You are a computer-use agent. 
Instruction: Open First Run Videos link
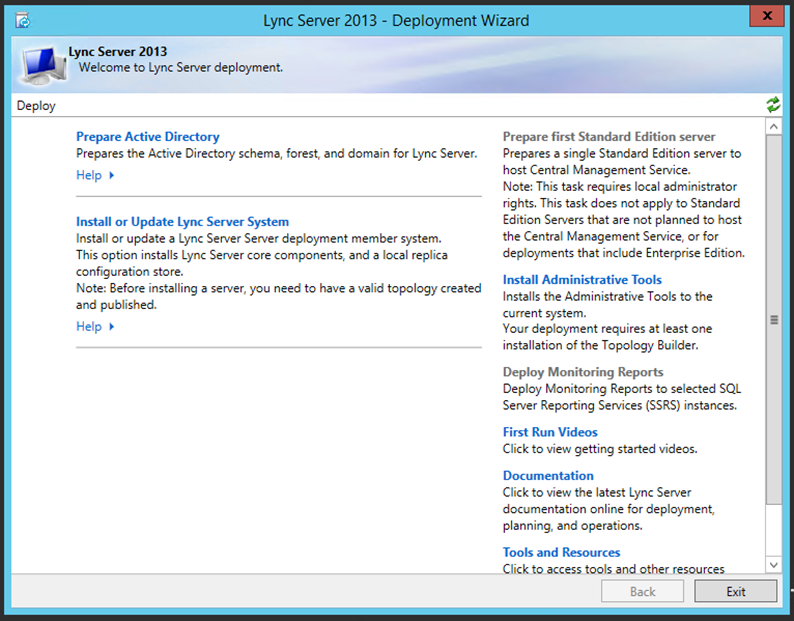[x=550, y=432]
